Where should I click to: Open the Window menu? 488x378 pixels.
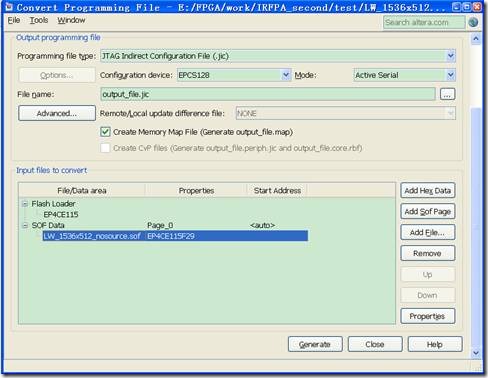point(71,20)
